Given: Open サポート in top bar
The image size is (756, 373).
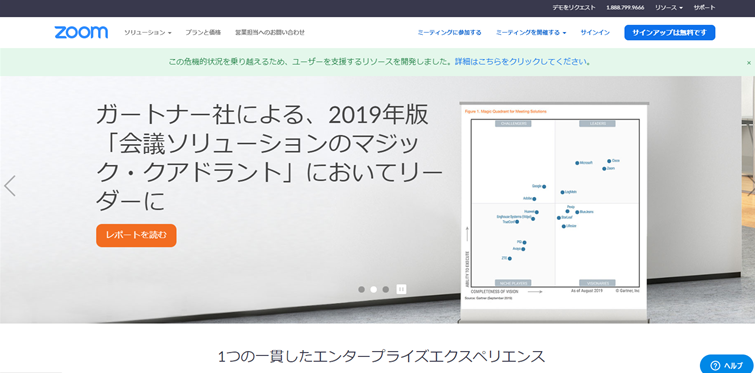Looking at the screenshot, I should click(704, 8).
